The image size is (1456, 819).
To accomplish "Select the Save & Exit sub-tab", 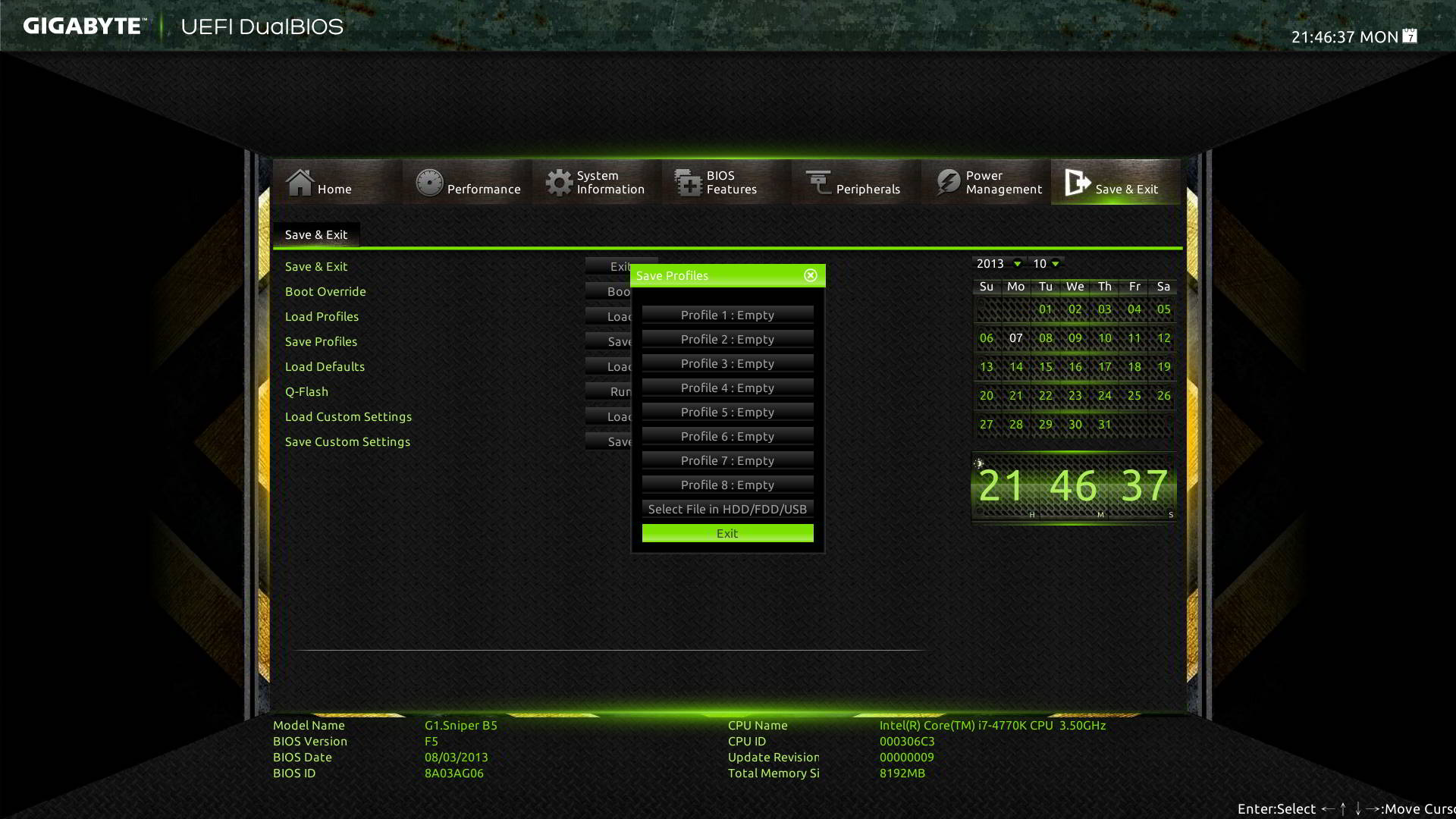I will [x=316, y=234].
